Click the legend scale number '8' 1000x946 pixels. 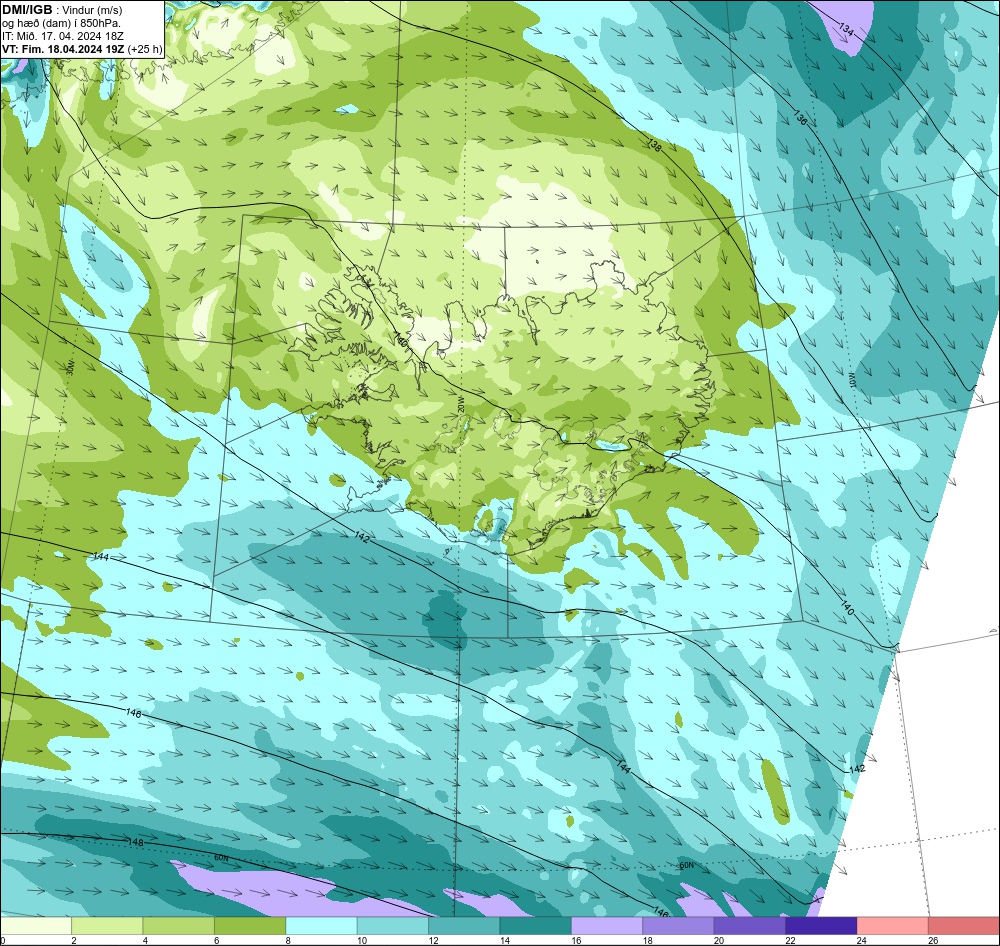tap(288, 940)
